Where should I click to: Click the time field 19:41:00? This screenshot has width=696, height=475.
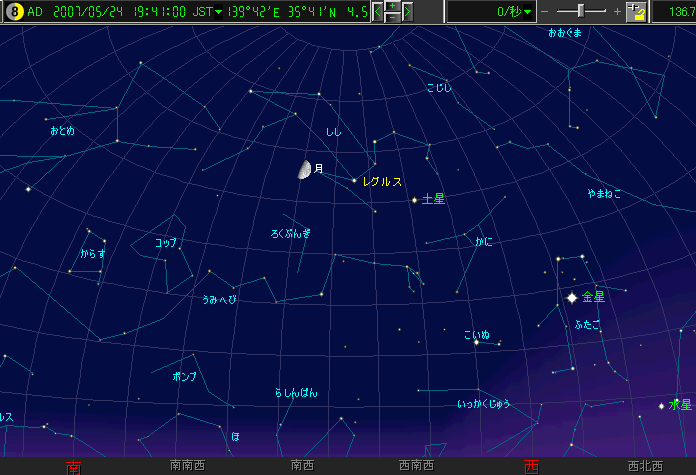[157, 12]
